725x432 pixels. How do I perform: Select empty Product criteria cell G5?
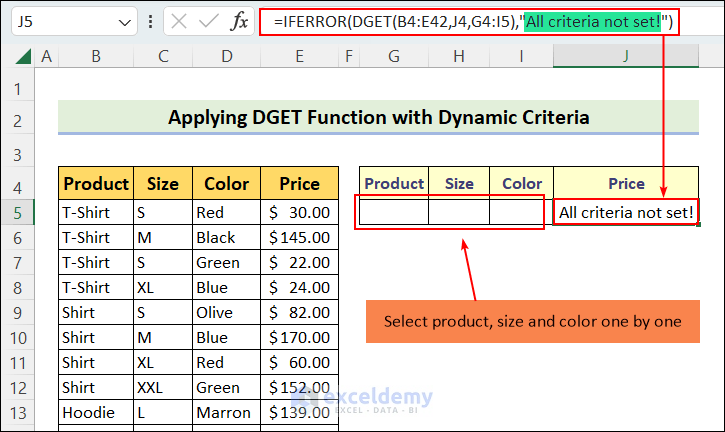pyautogui.click(x=394, y=212)
